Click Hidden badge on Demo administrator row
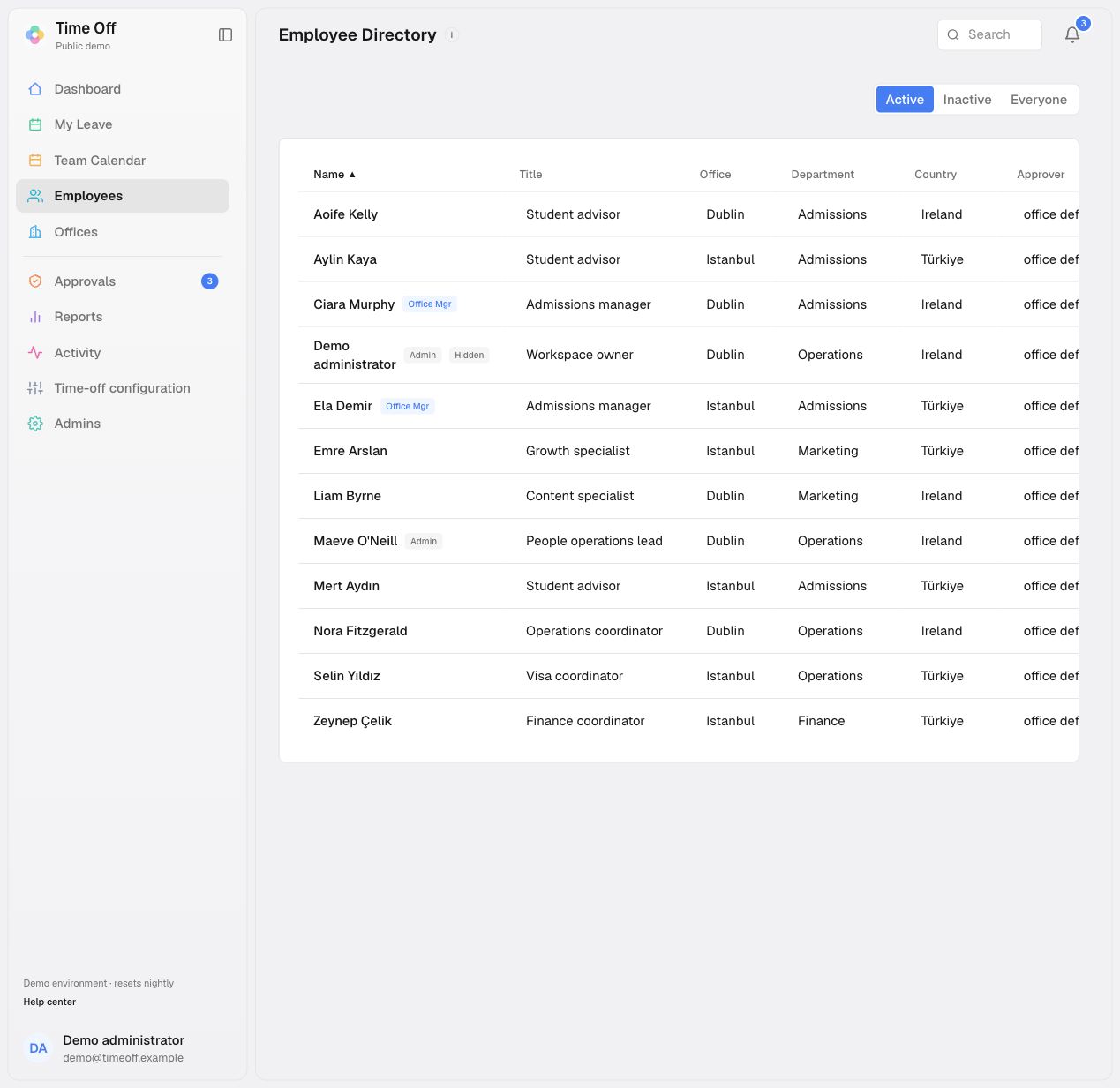The width and height of the screenshot is (1120, 1088). pos(470,356)
